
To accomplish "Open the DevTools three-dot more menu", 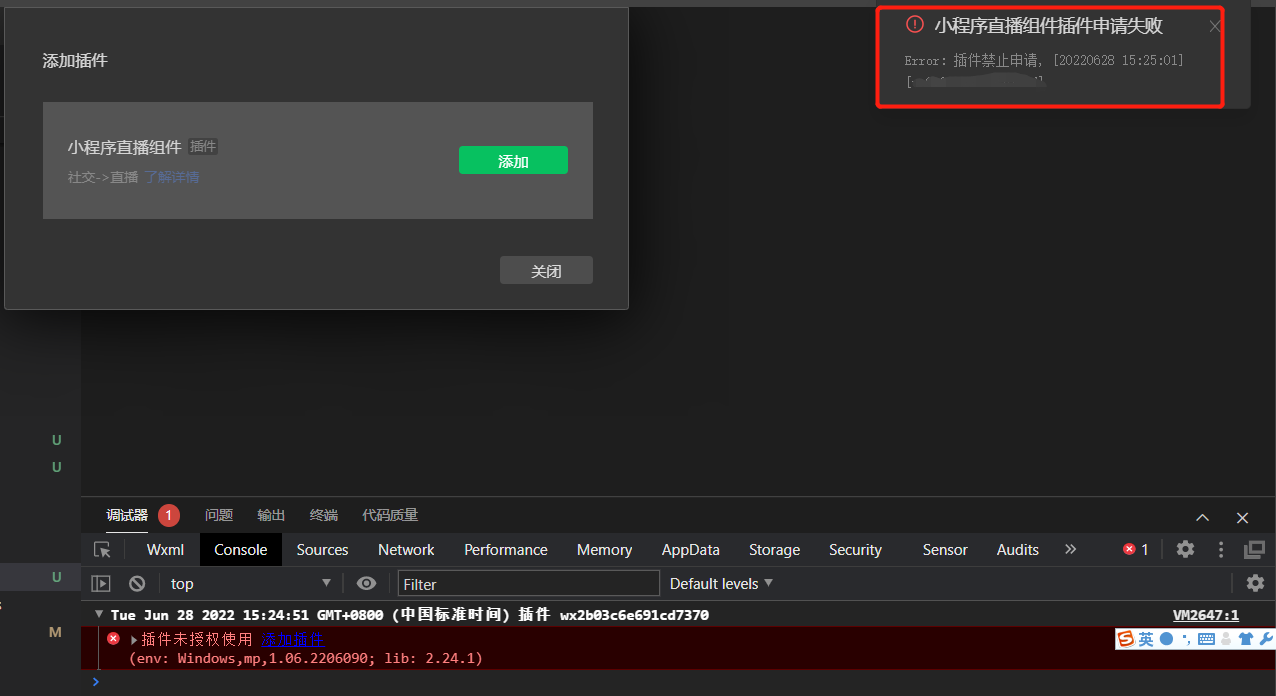I will [1221, 549].
